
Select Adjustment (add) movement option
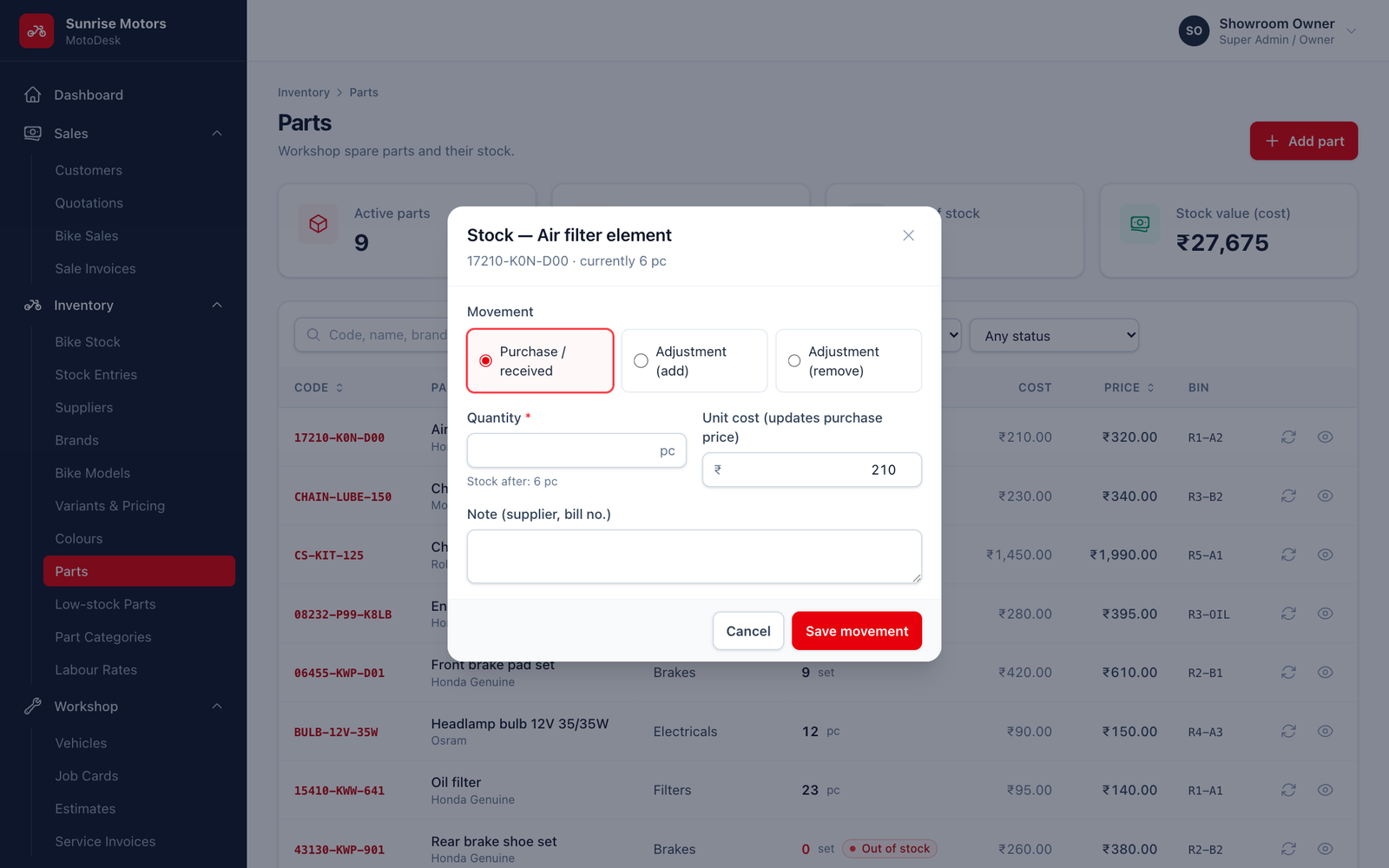pos(694,361)
